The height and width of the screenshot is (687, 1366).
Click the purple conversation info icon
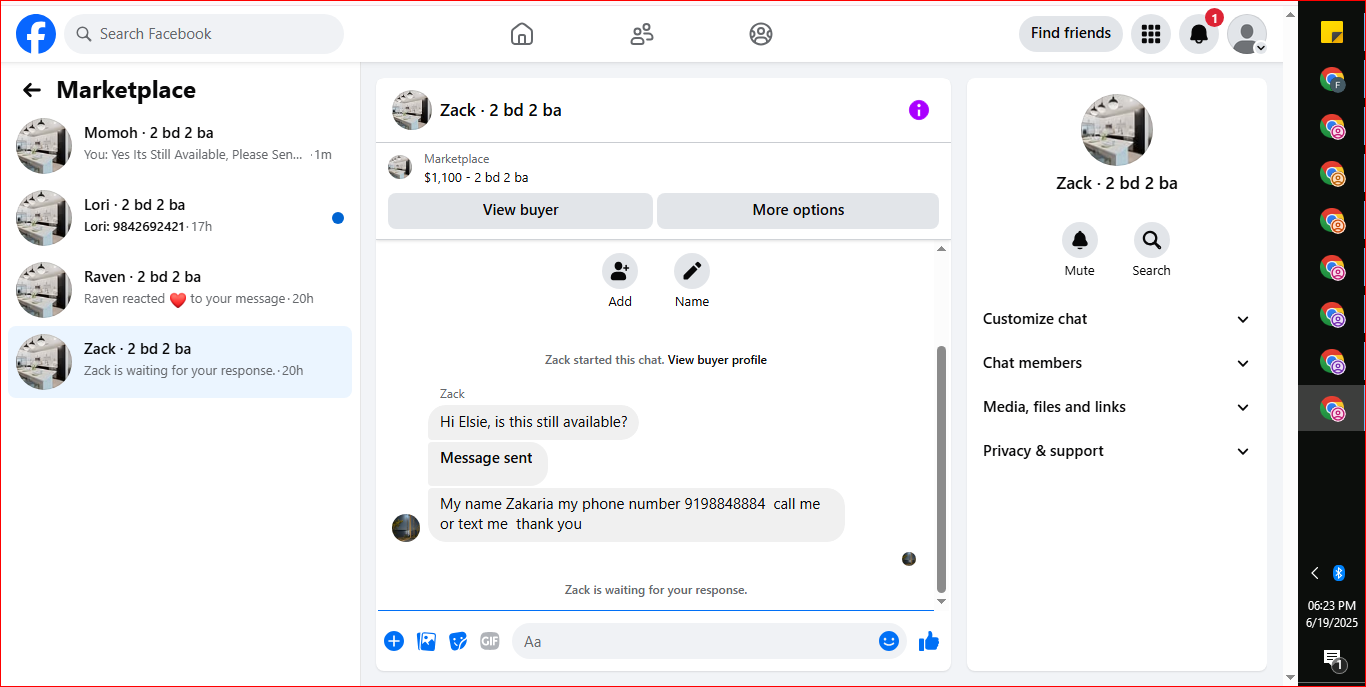(x=919, y=110)
